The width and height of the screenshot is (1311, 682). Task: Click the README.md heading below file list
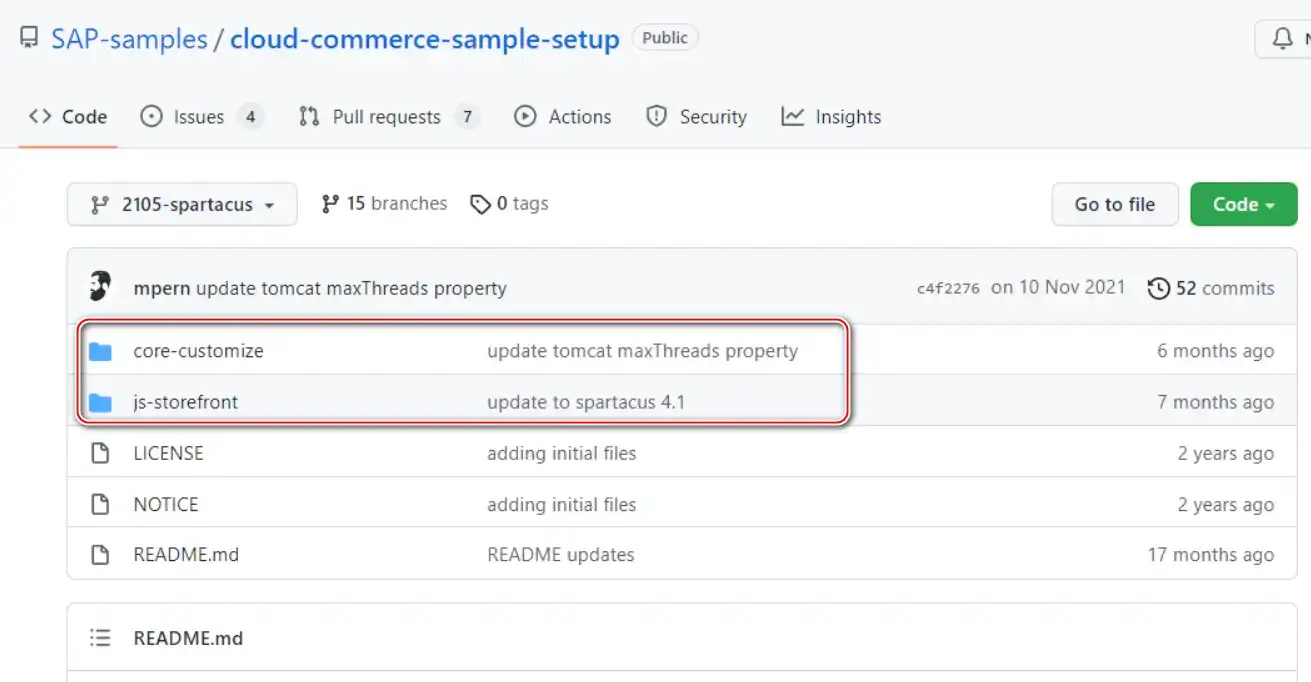188,638
